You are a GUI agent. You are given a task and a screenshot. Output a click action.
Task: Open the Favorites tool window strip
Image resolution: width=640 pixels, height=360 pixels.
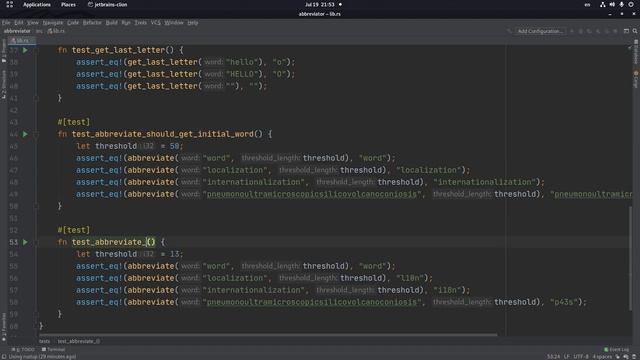pyautogui.click(x=4, y=327)
